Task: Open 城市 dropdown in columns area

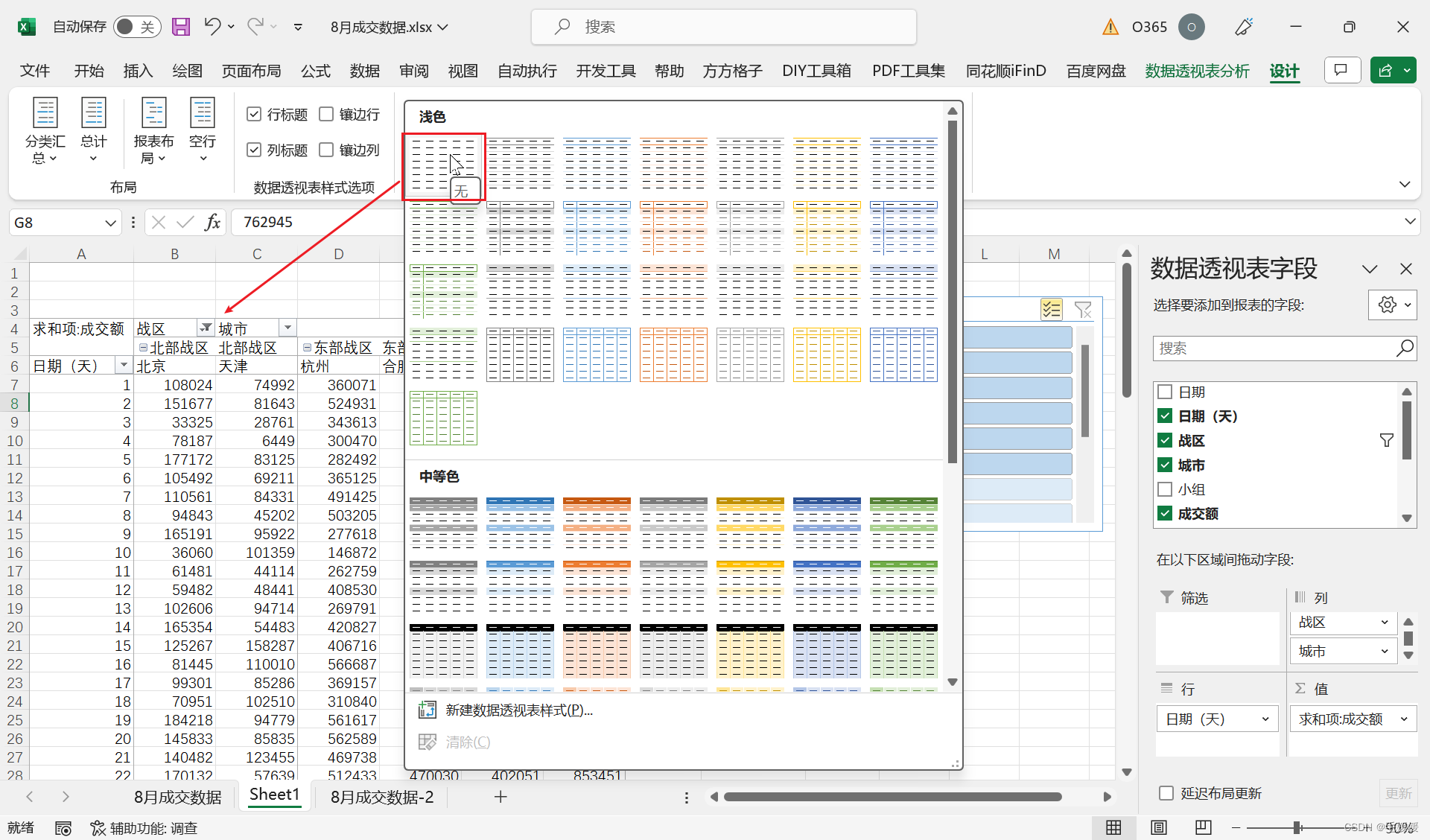Action: (1385, 652)
